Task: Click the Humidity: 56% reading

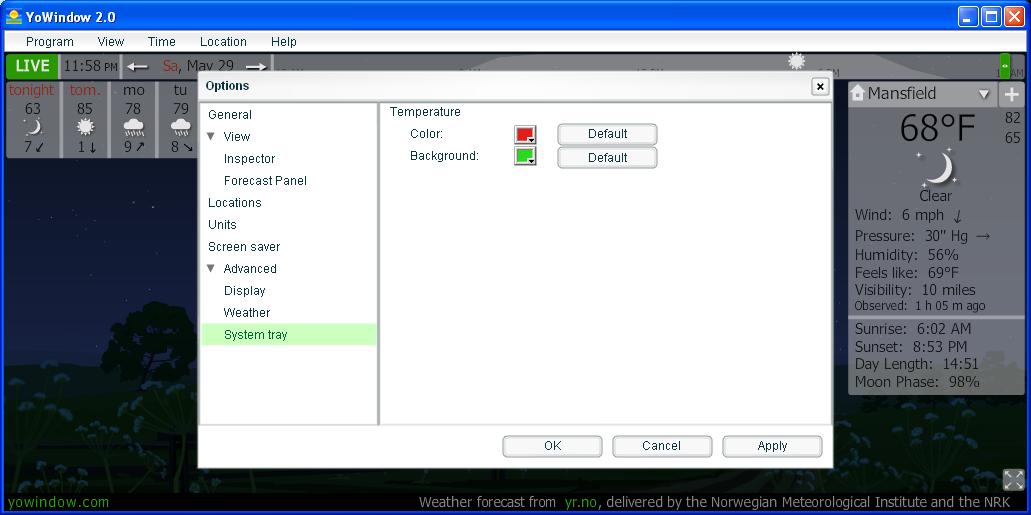Action: point(906,255)
